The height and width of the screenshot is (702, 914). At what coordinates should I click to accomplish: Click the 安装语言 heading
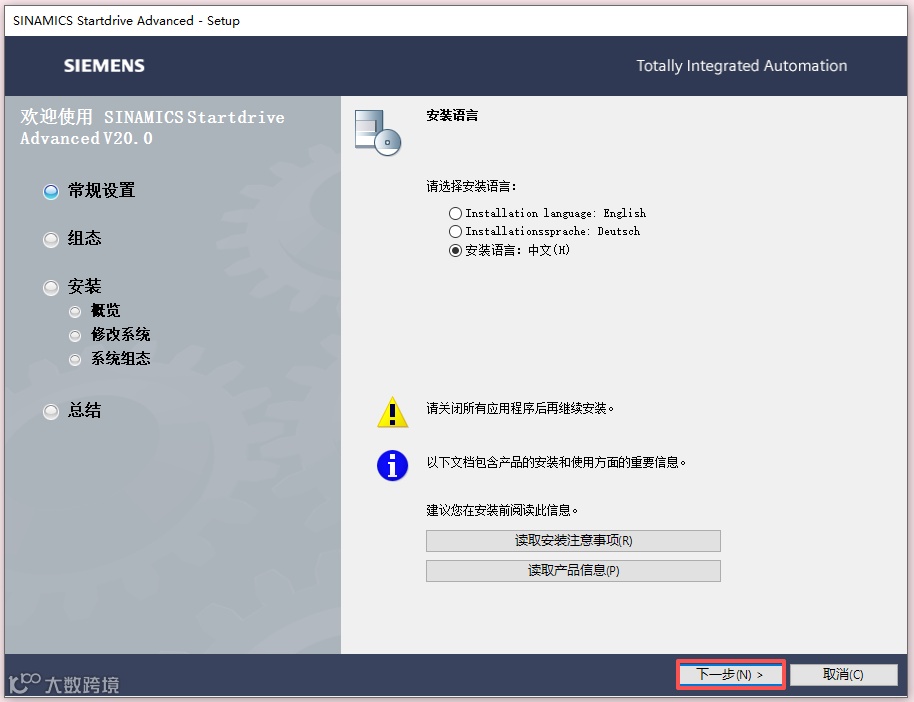tap(452, 115)
